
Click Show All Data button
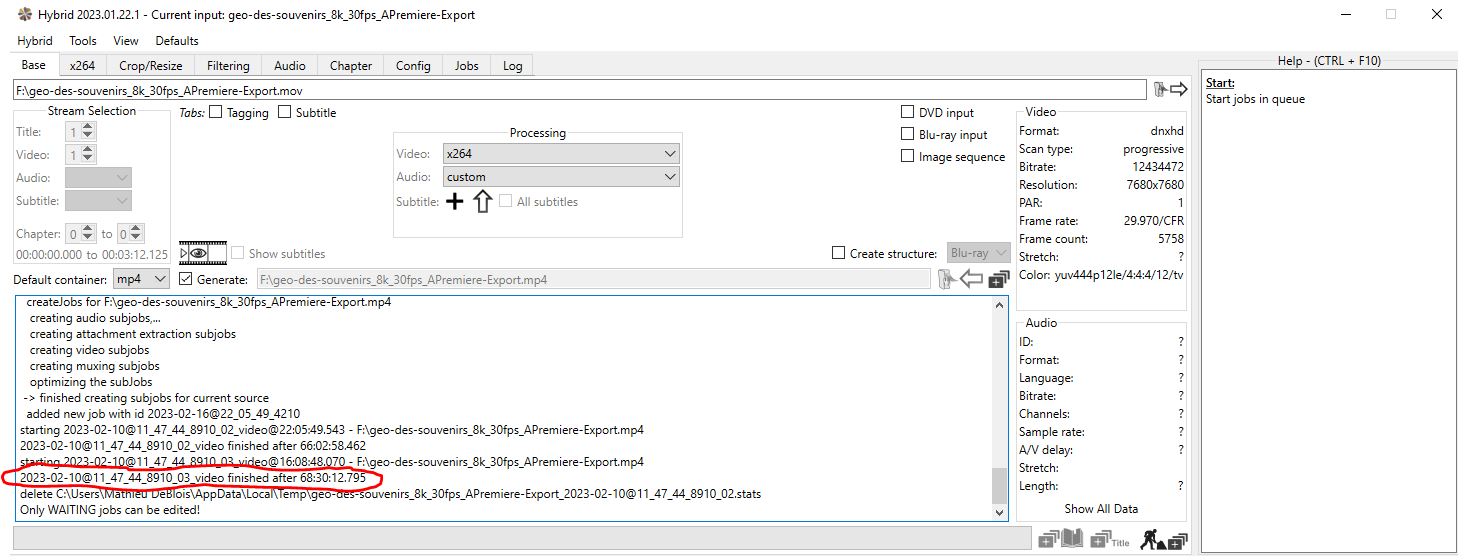(x=1100, y=509)
